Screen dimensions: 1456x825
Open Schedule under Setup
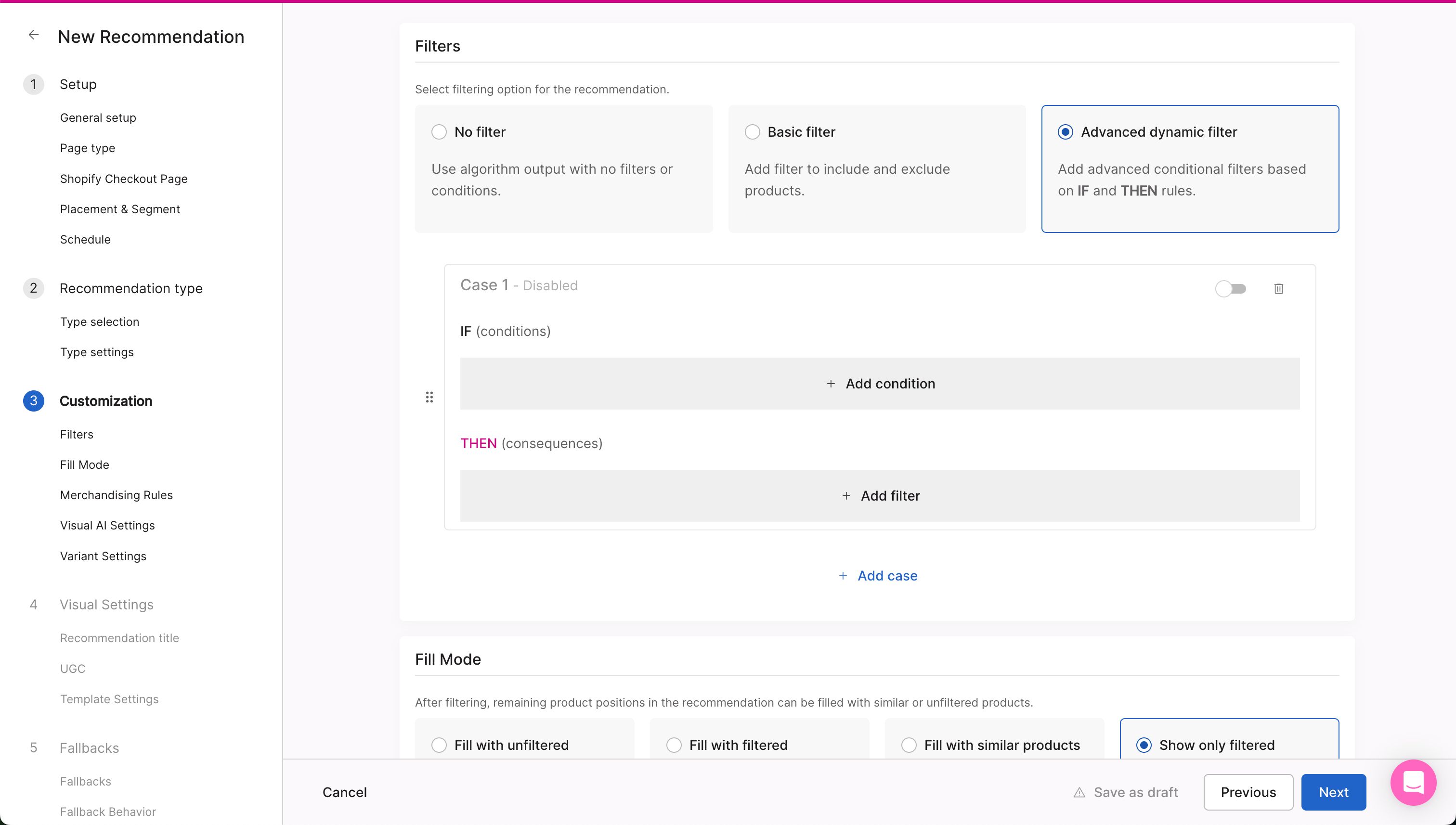coord(85,239)
